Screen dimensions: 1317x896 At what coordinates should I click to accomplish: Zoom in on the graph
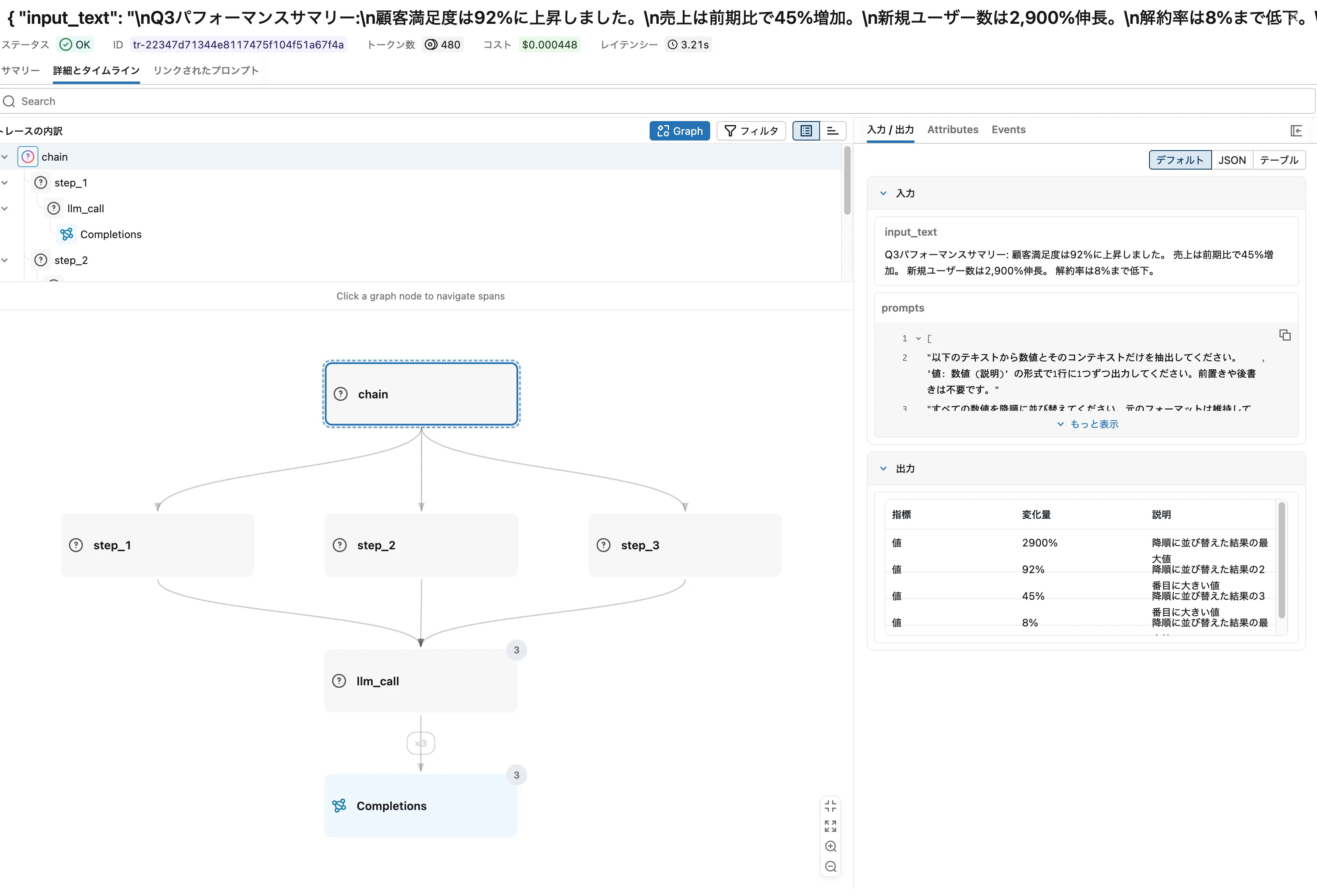pyautogui.click(x=830, y=846)
